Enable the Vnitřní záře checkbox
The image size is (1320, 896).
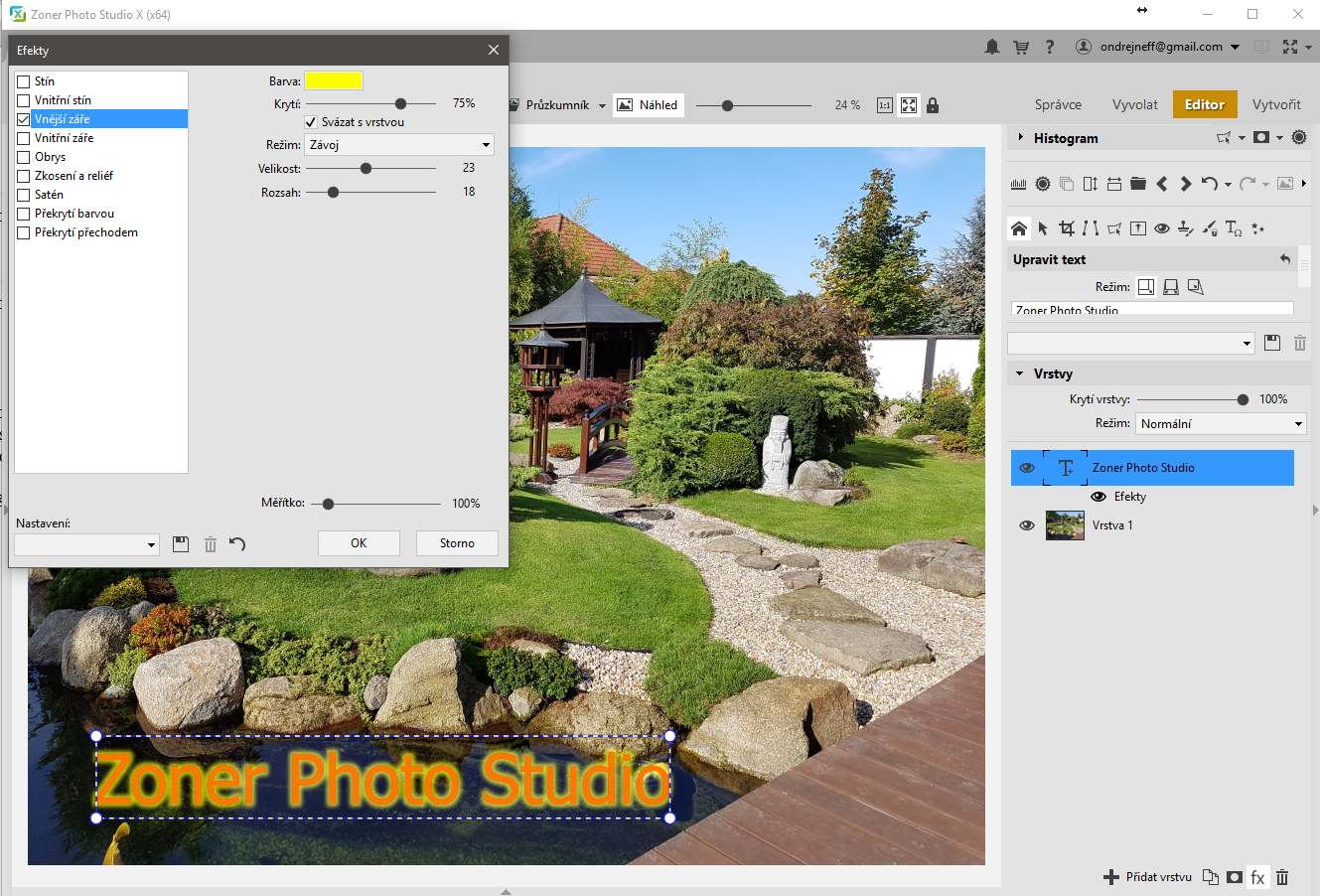pyautogui.click(x=23, y=138)
